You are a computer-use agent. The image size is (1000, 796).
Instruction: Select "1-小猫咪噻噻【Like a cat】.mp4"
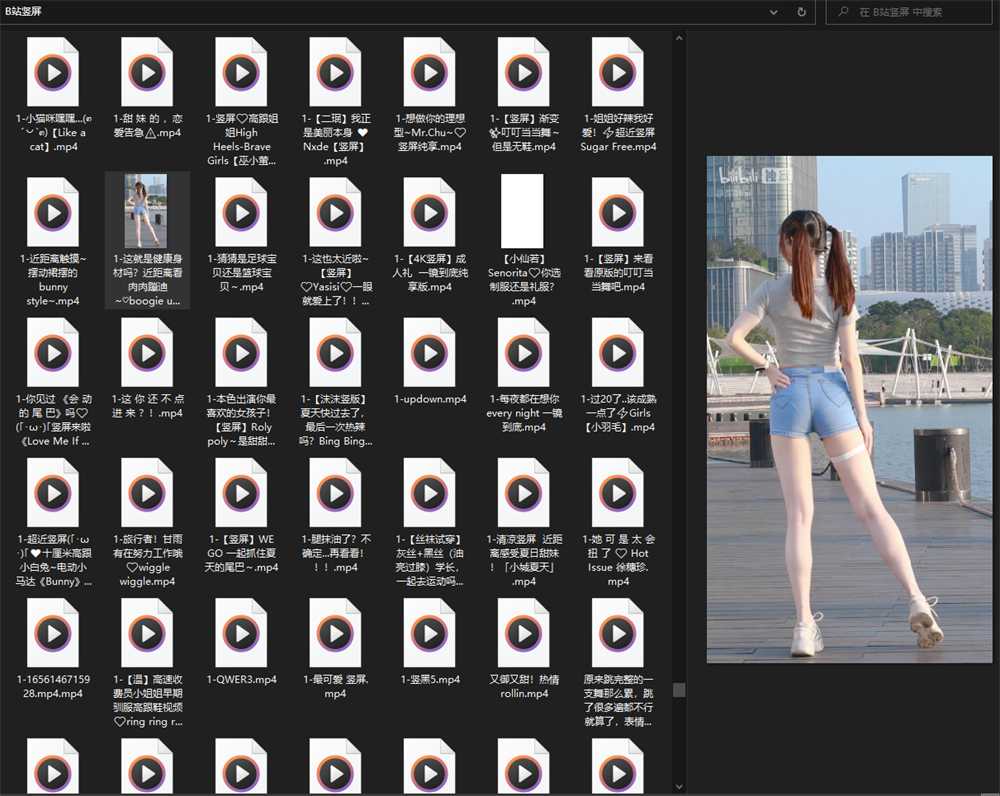(x=53, y=70)
